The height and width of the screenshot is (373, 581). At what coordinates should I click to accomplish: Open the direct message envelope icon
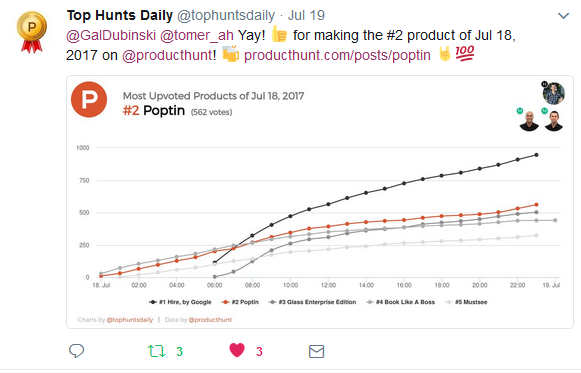pos(316,351)
